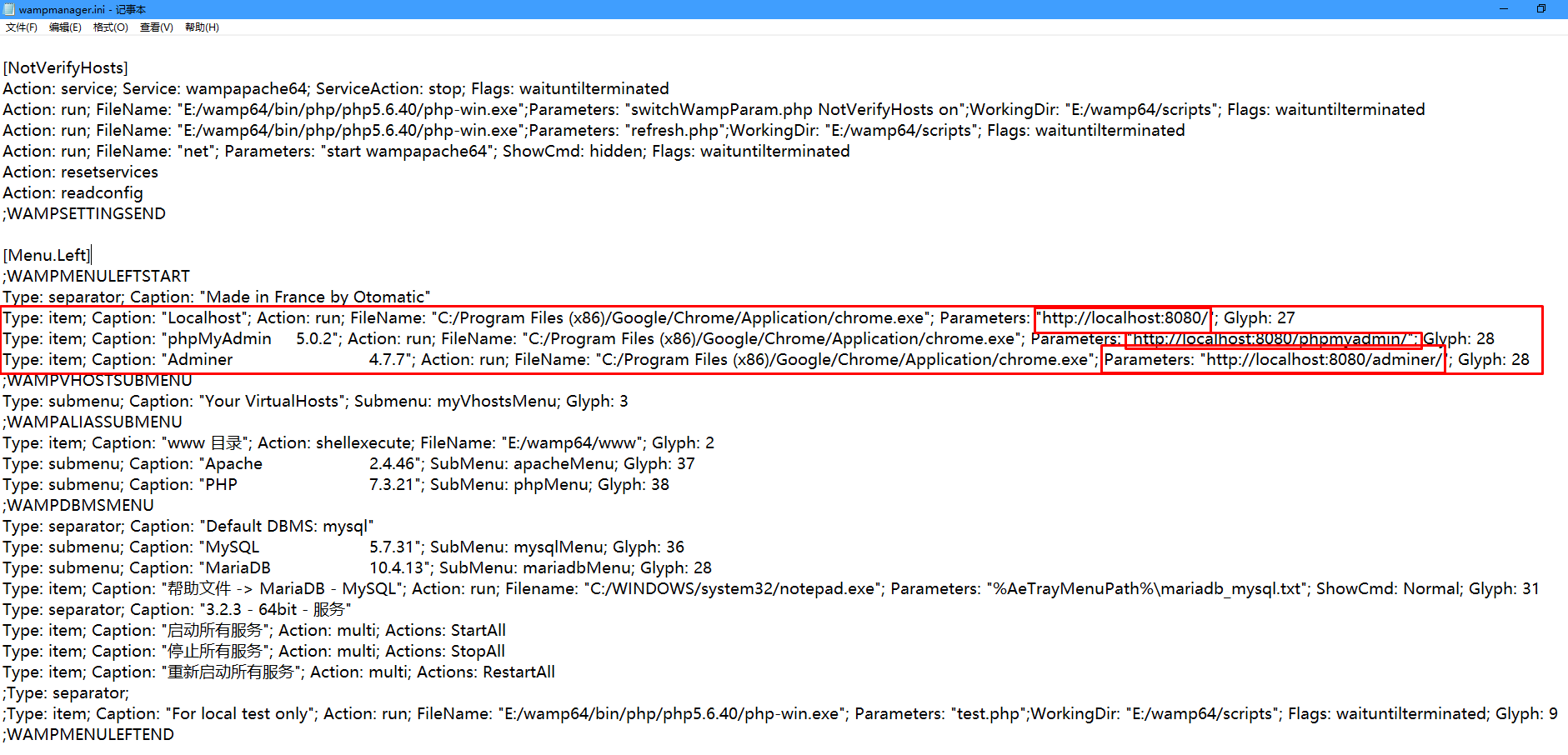
Task: Click the "MySQL 5.7.31" submenu line
Action: tap(343, 547)
